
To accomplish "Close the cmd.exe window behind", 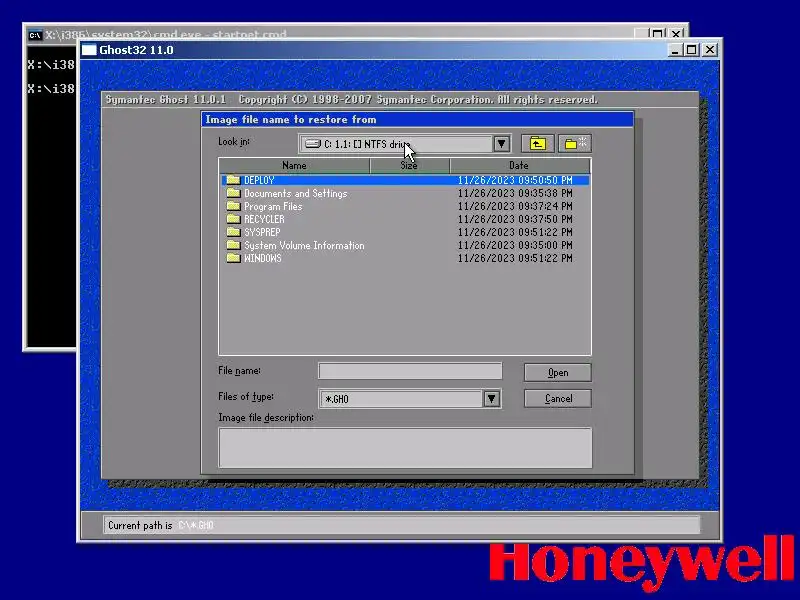I will [676, 34].
